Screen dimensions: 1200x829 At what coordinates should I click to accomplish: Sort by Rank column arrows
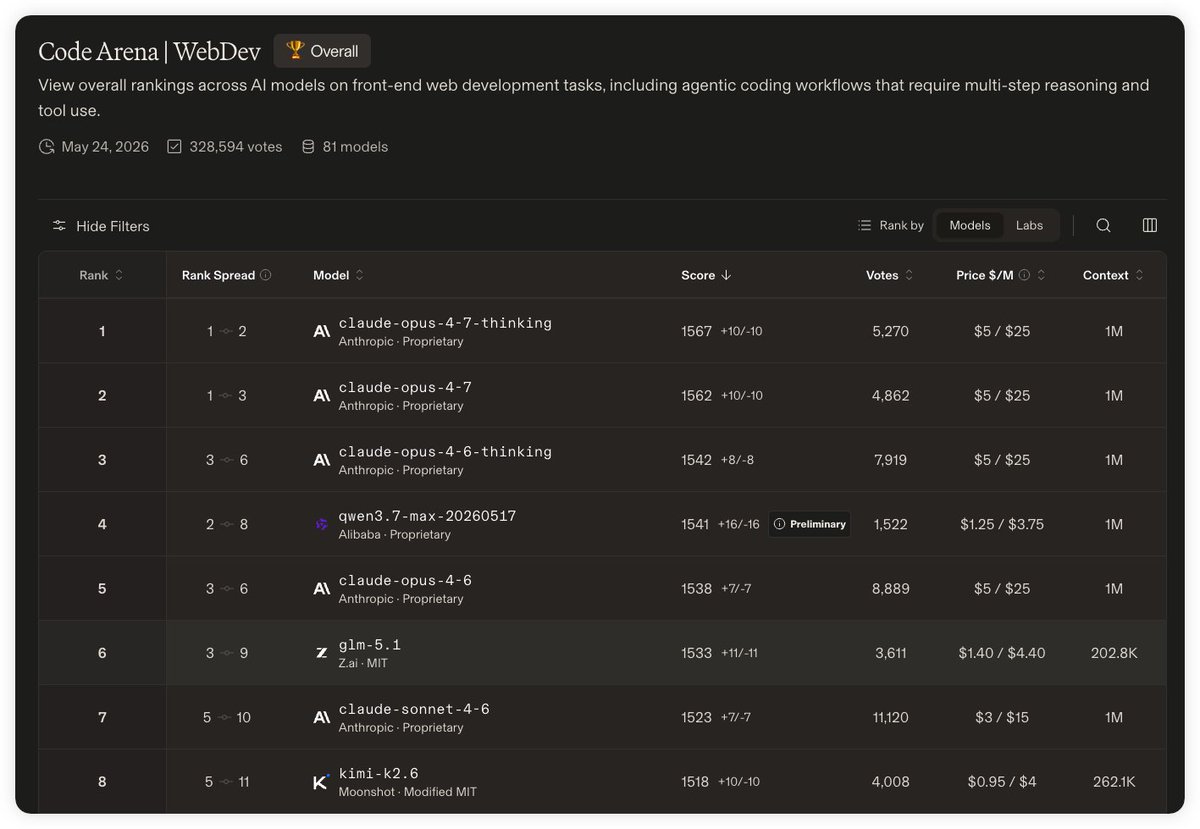tap(119, 275)
